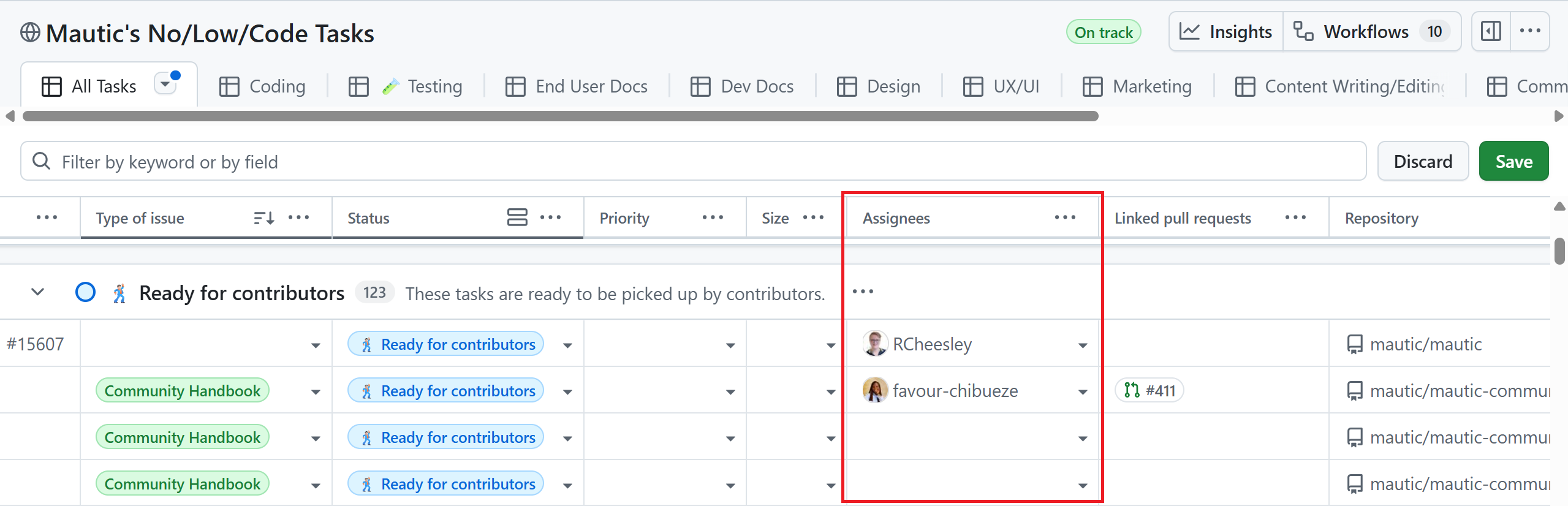Switch to the Dev Docs tab
Image resolution: width=1568 pixels, height=506 pixels.
742,86
